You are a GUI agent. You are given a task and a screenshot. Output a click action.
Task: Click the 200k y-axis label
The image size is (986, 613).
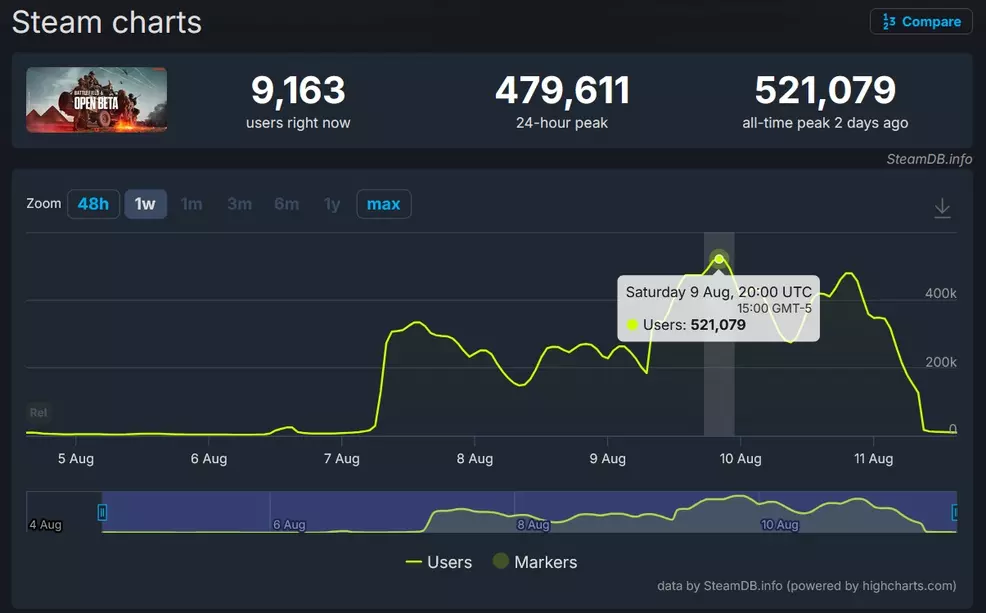940,362
